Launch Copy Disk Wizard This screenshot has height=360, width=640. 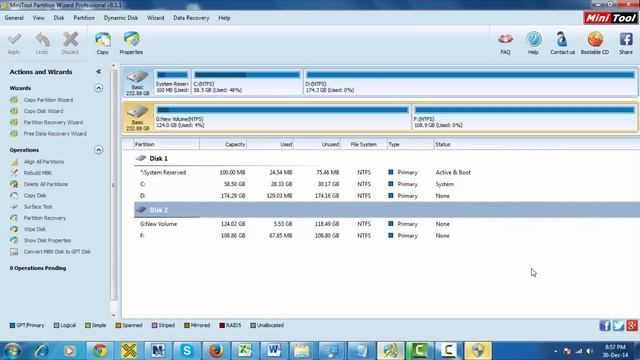point(43,111)
